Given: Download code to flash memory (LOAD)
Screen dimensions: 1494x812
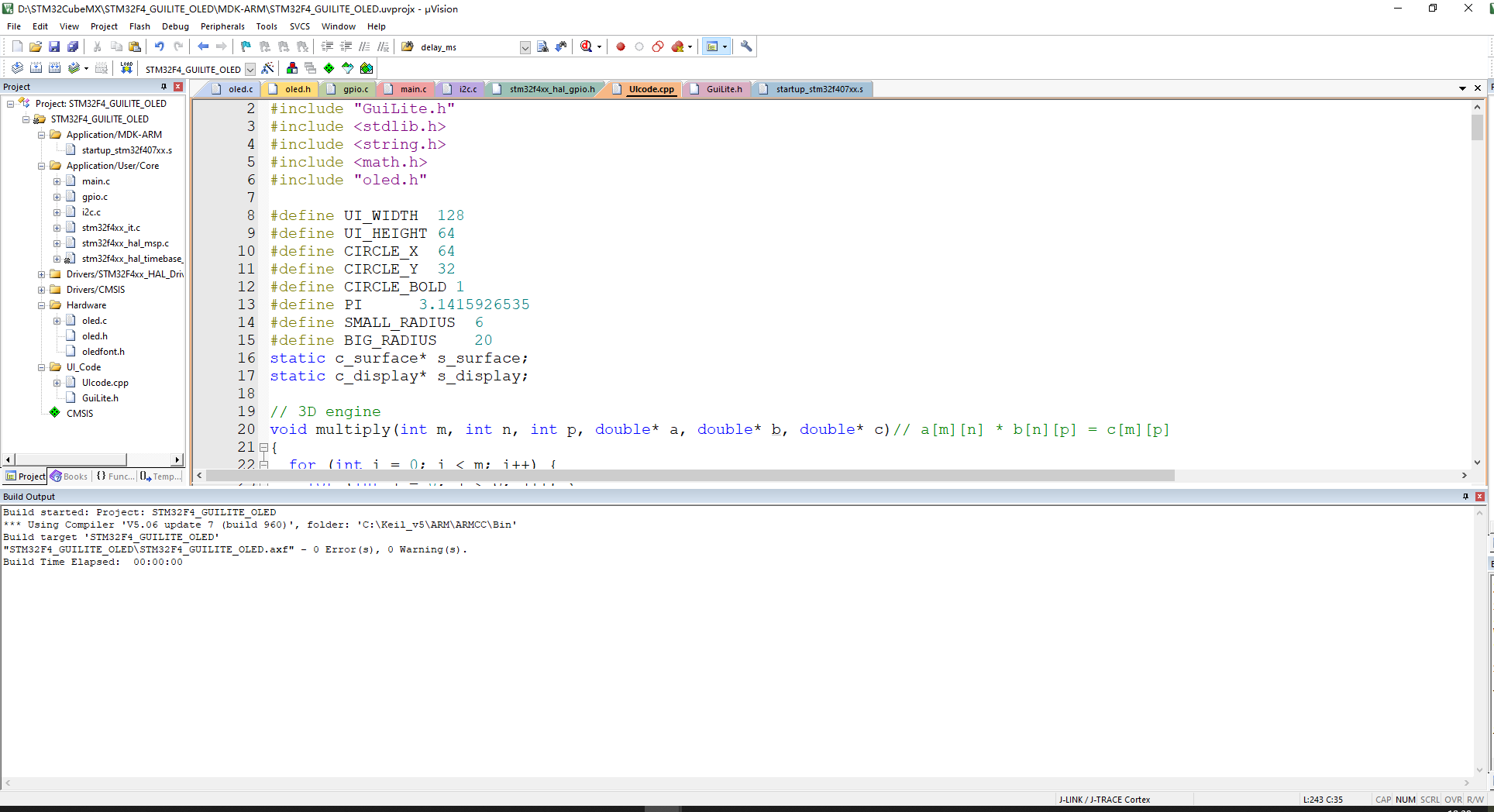Looking at the screenshot, I should point(126,68).
